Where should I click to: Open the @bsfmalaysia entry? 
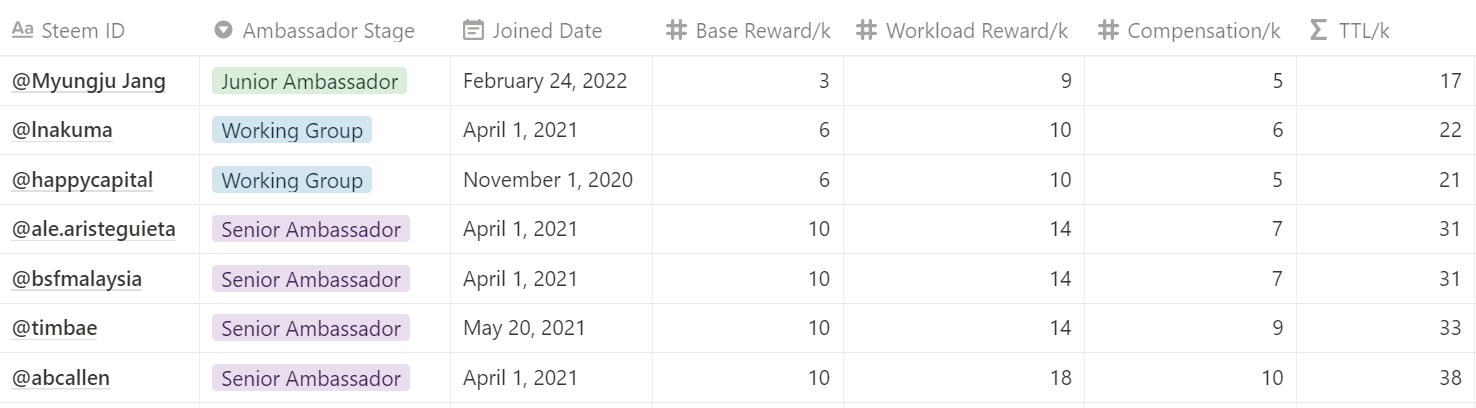(76, 279)
